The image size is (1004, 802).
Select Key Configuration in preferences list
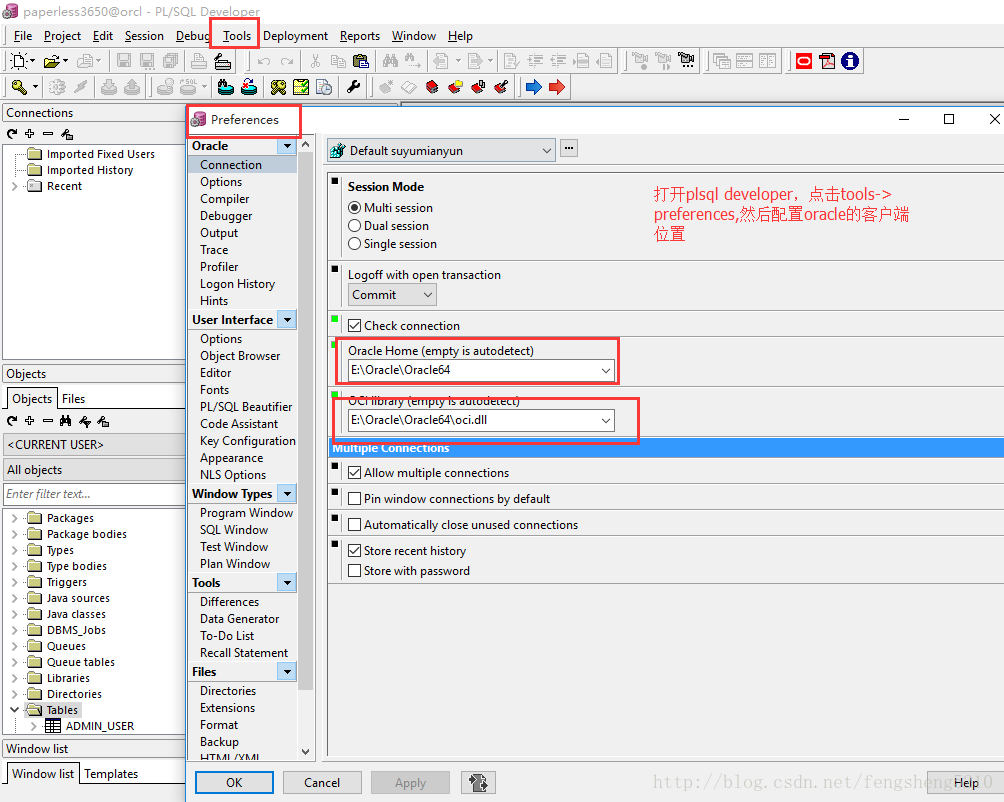(247, 441)
